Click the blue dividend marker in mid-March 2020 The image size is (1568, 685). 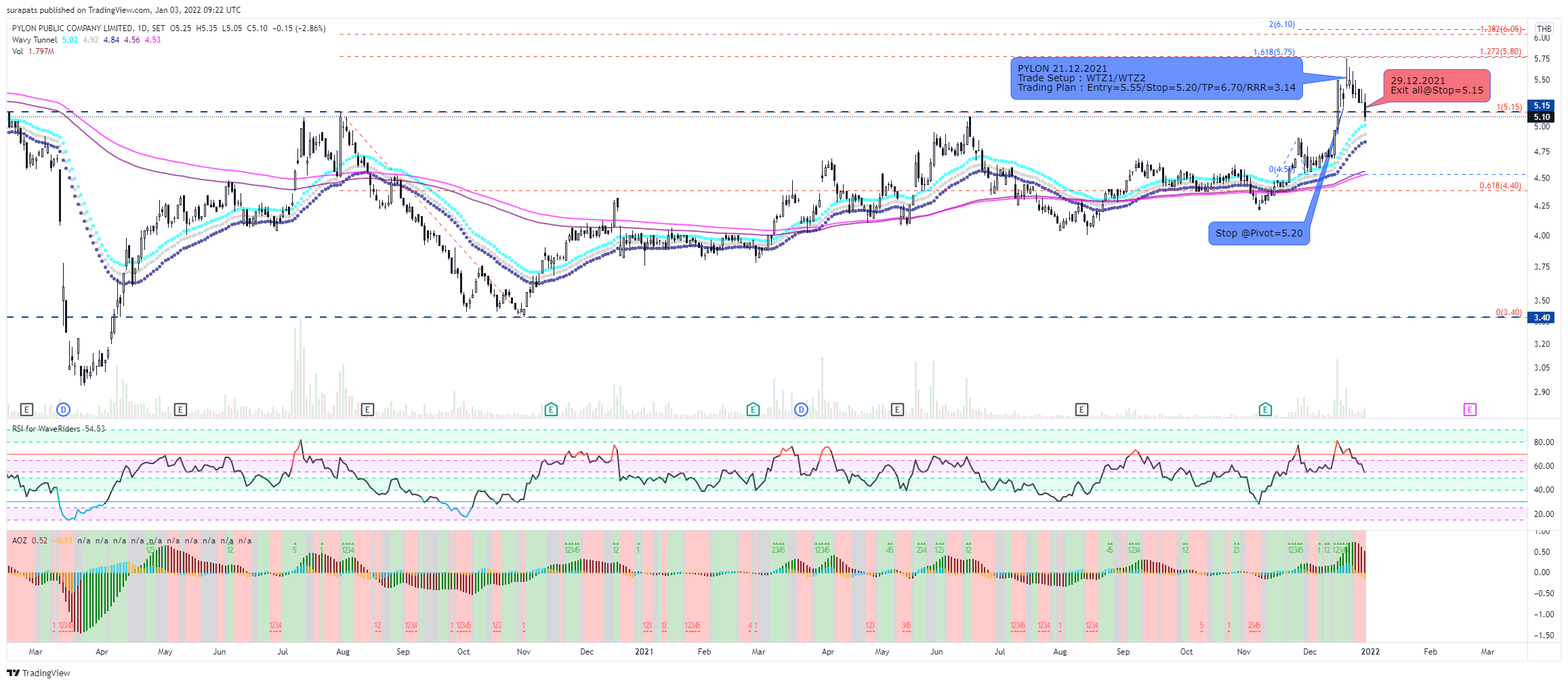pos(64,409)
